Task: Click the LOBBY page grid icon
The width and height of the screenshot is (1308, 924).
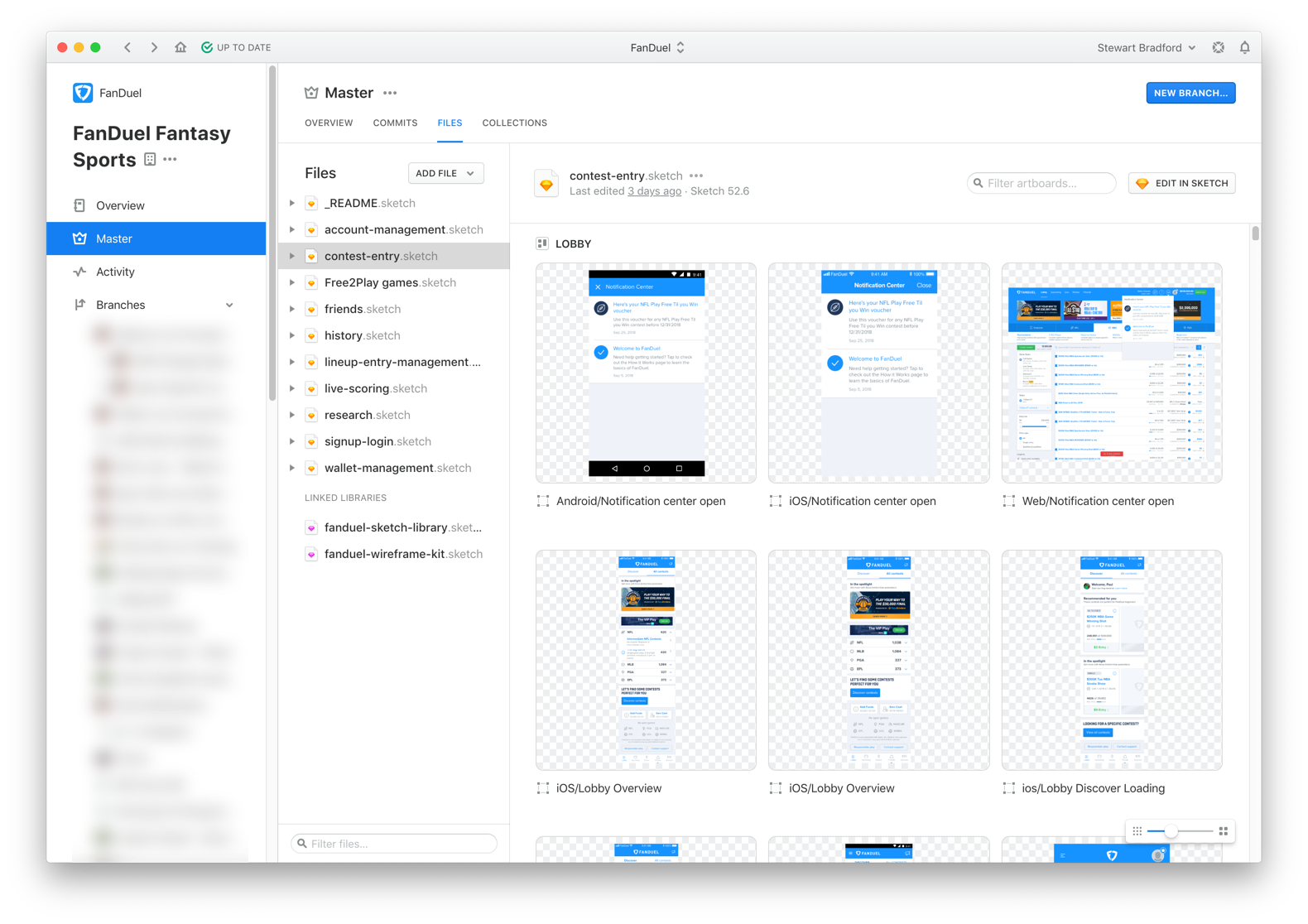Action: pos(542,243)
